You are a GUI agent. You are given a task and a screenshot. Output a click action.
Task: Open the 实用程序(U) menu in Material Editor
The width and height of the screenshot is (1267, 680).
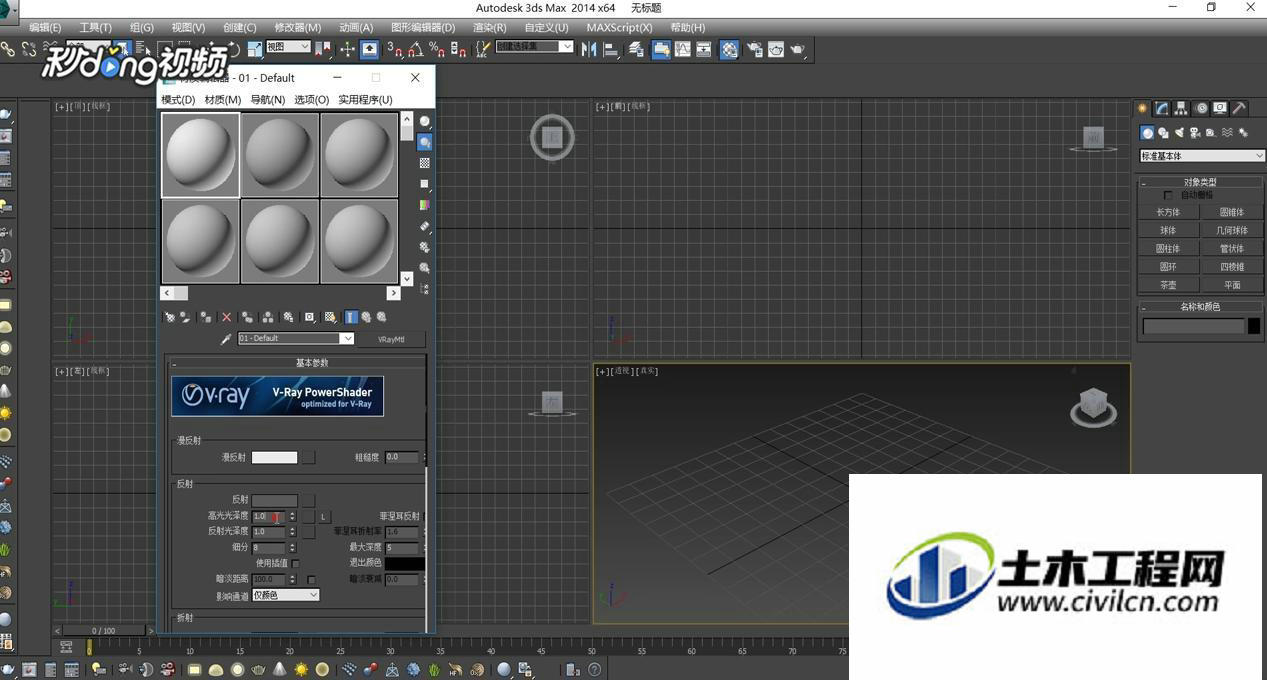(x=365, y=100)
